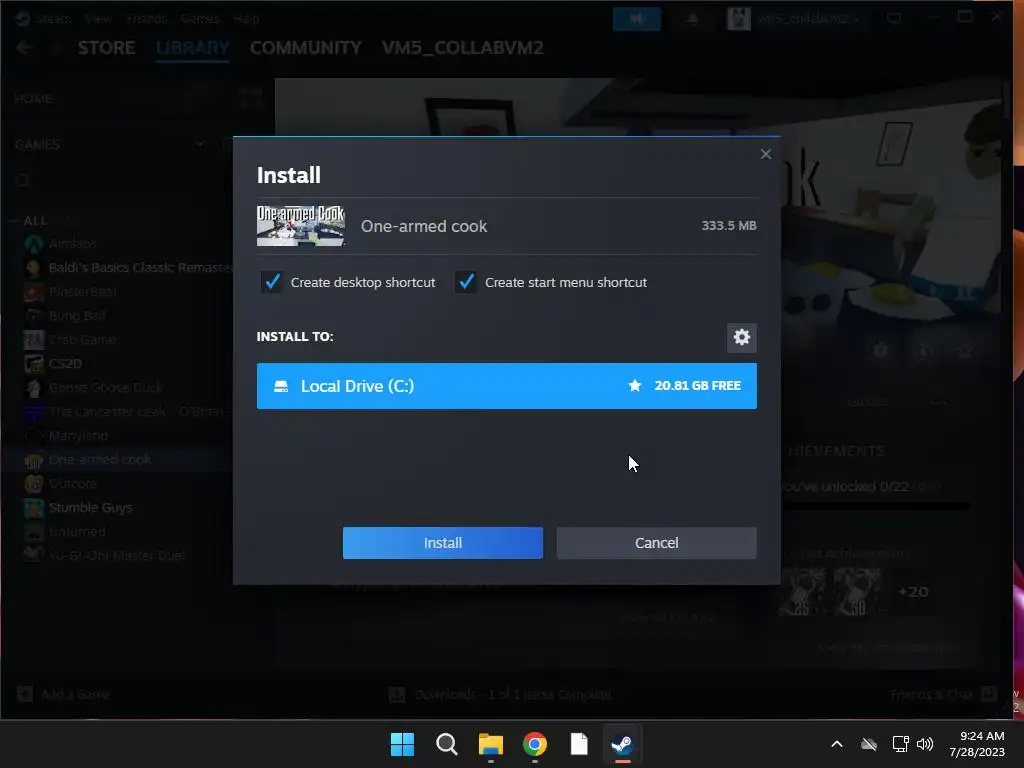
Task: Click the +20 more achievements badge
Action: coord(913,592)
